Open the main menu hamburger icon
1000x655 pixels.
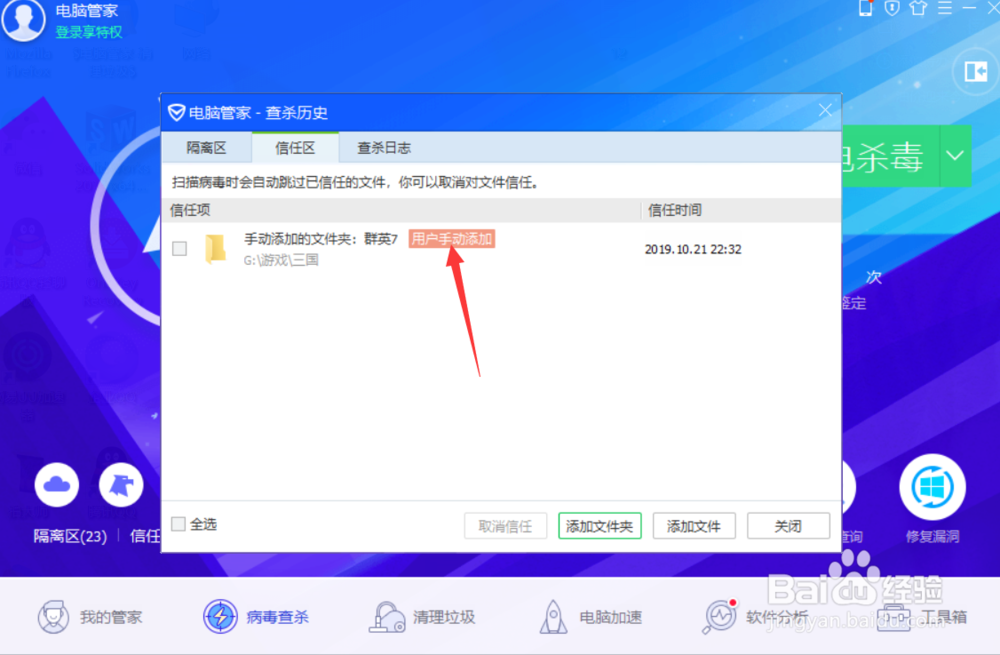945,8
